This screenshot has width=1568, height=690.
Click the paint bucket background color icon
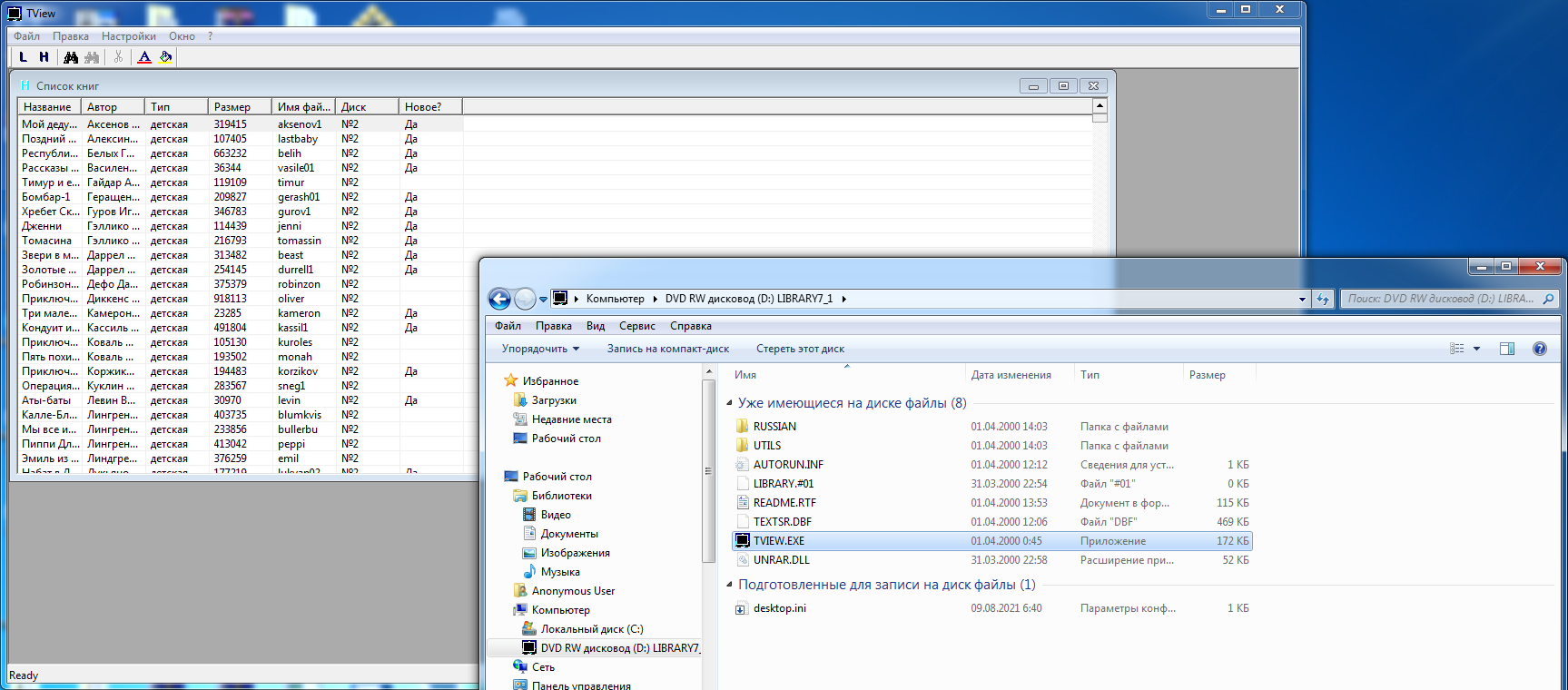(165, 57)
